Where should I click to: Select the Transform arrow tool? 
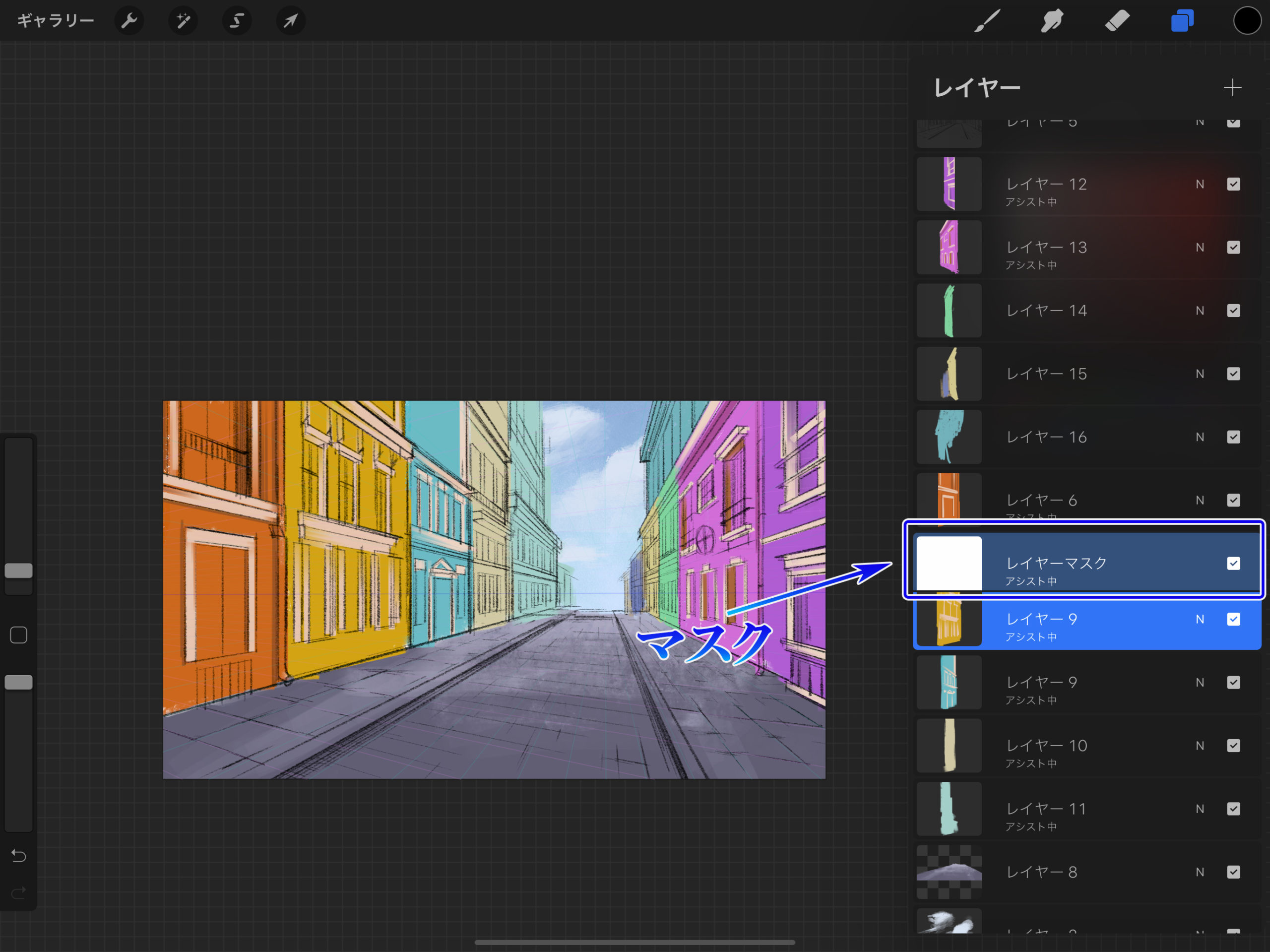coord(291,21)
